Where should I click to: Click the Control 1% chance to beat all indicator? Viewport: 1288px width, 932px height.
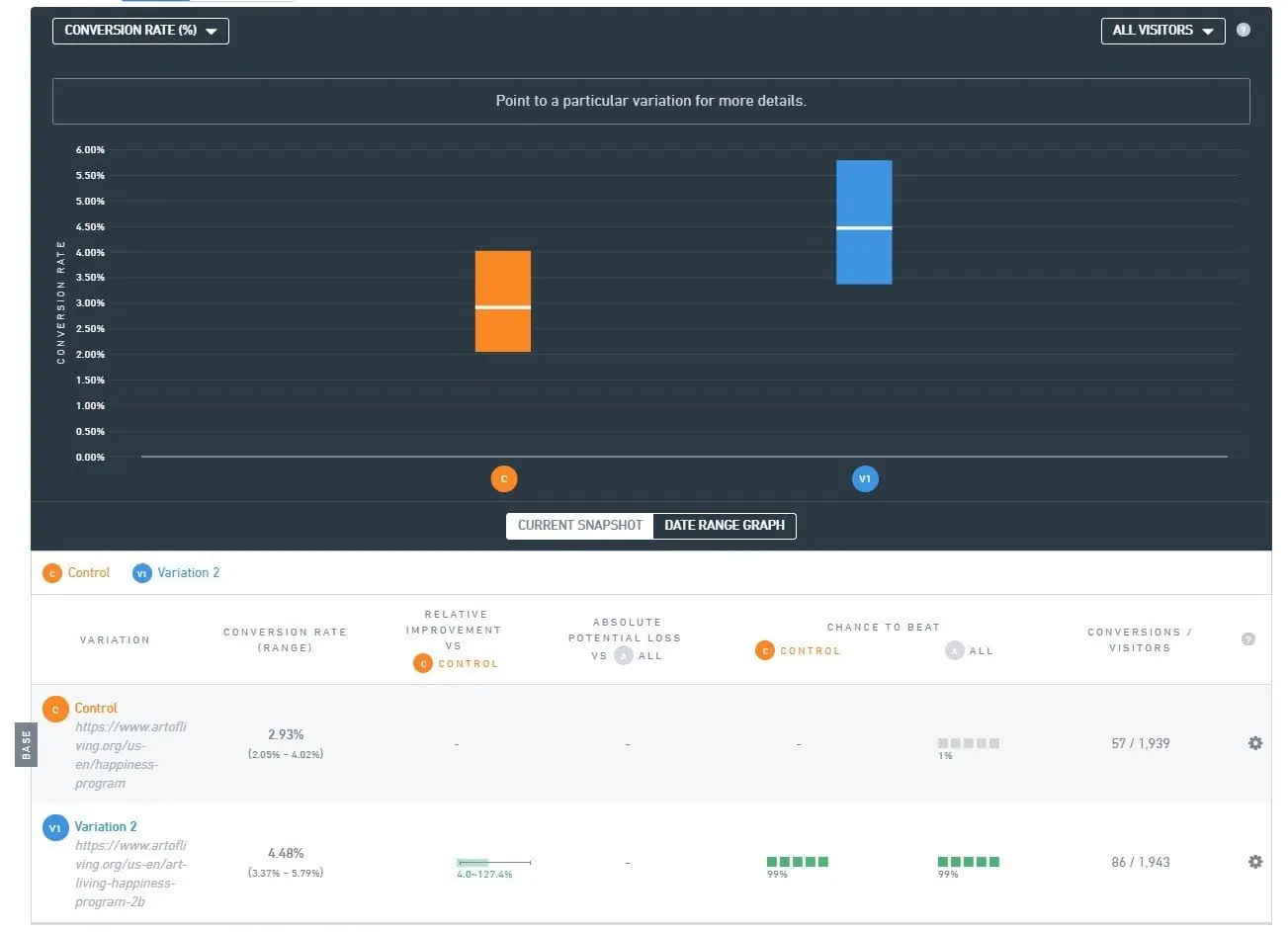point(969,743)
